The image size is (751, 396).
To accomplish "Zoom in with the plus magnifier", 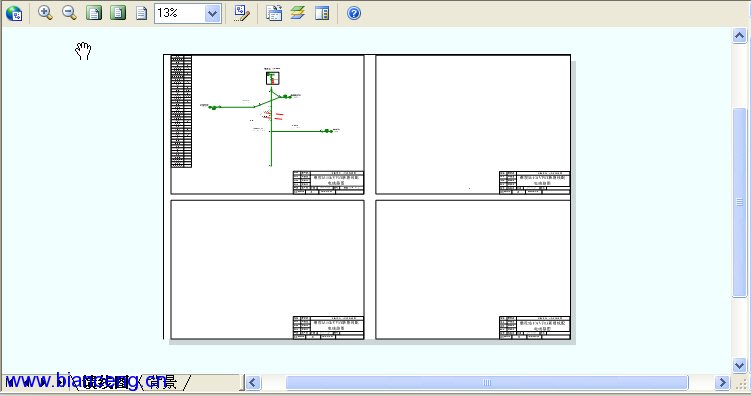I will point(46,13).
